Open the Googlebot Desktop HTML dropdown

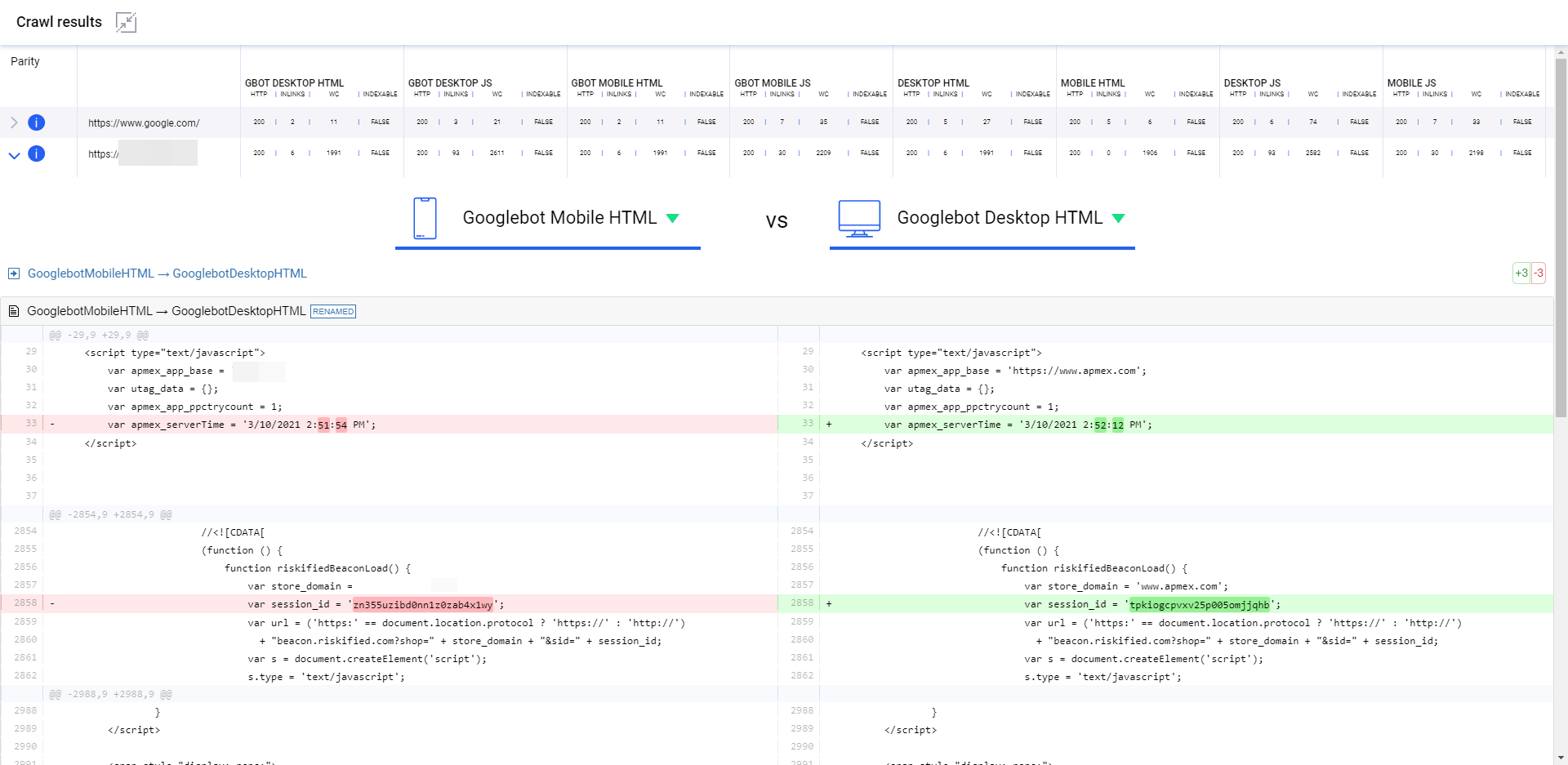(1118, 218)
